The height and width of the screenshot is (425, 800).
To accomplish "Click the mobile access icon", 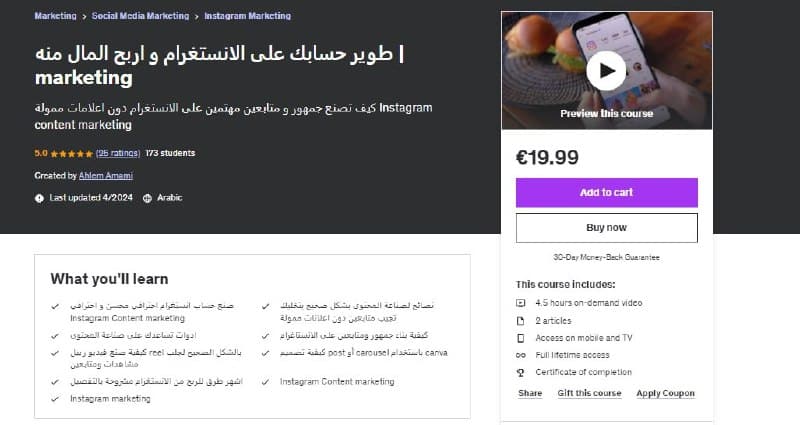I will (520, 338).
